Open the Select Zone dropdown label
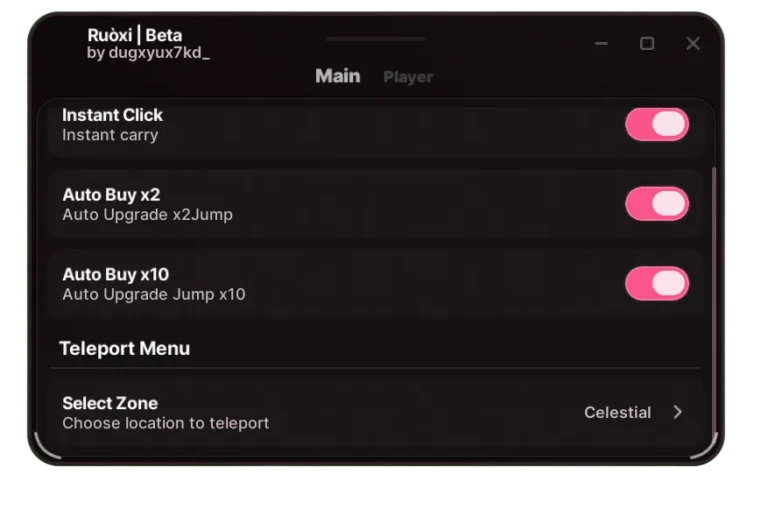This screenshot has height=531, width=768. pyautogui.click(x=110, y=403)
